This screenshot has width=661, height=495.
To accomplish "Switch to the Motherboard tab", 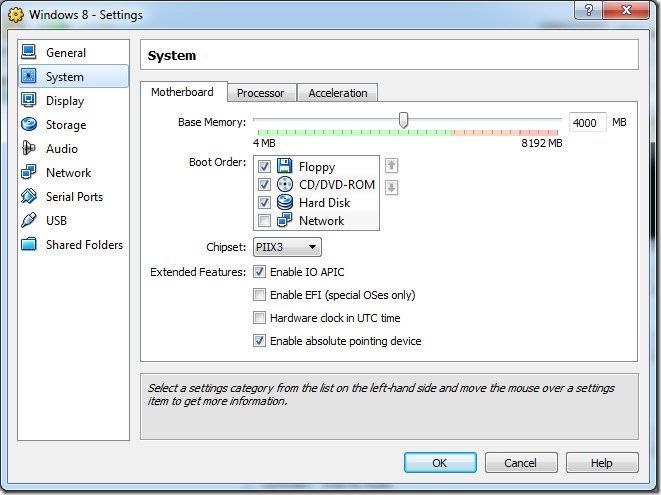I will (183, 92).
